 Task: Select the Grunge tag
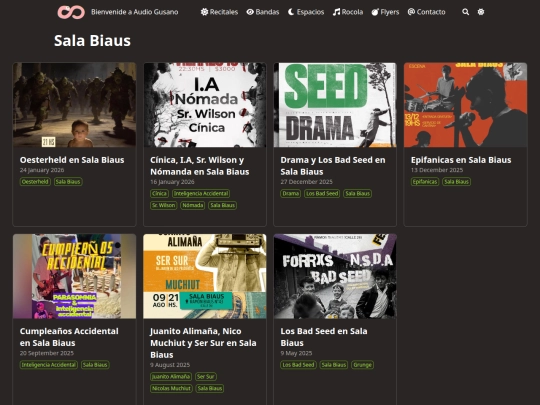click(x=362, y=365)
